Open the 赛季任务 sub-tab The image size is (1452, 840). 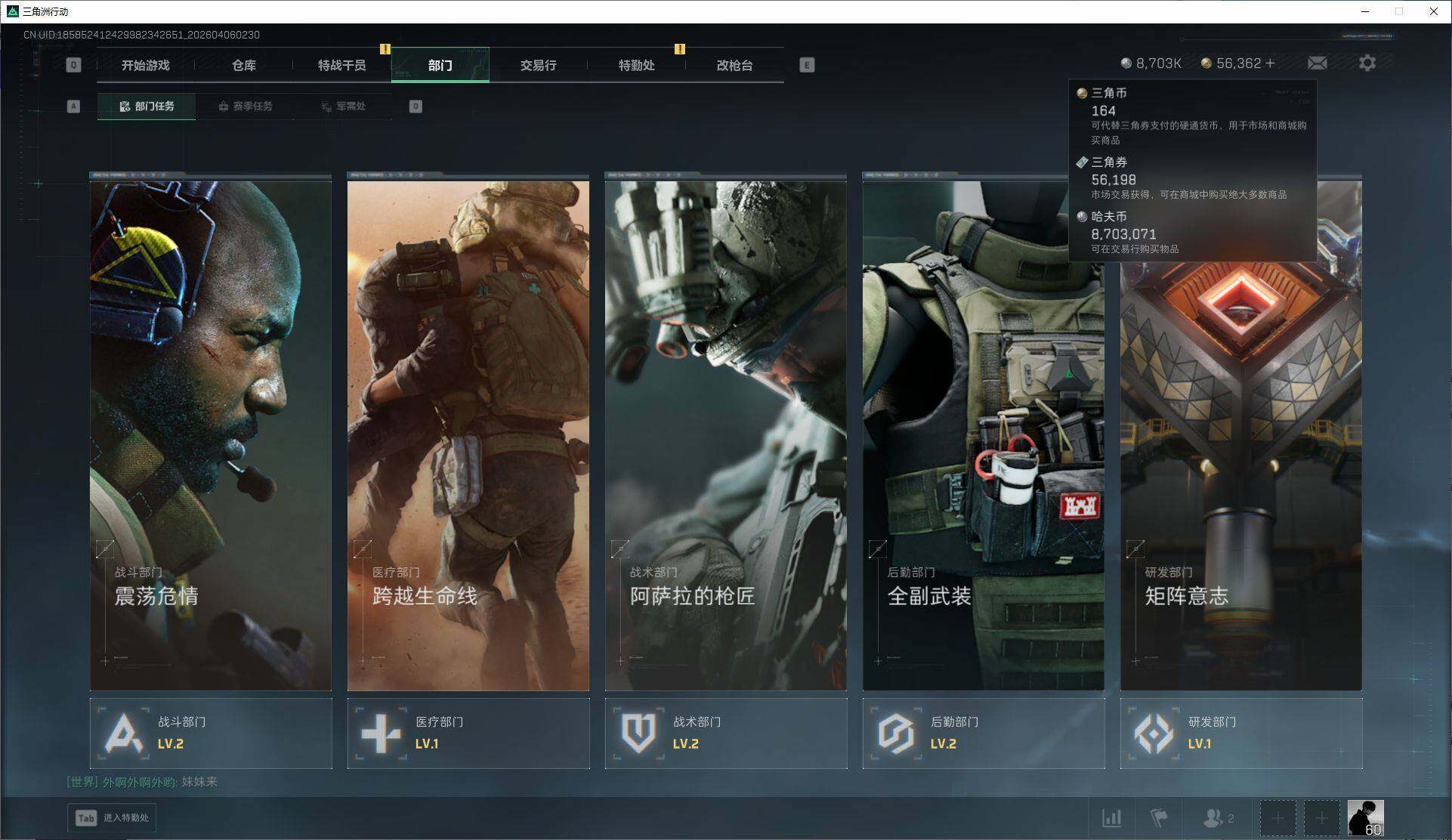[246, 107]
